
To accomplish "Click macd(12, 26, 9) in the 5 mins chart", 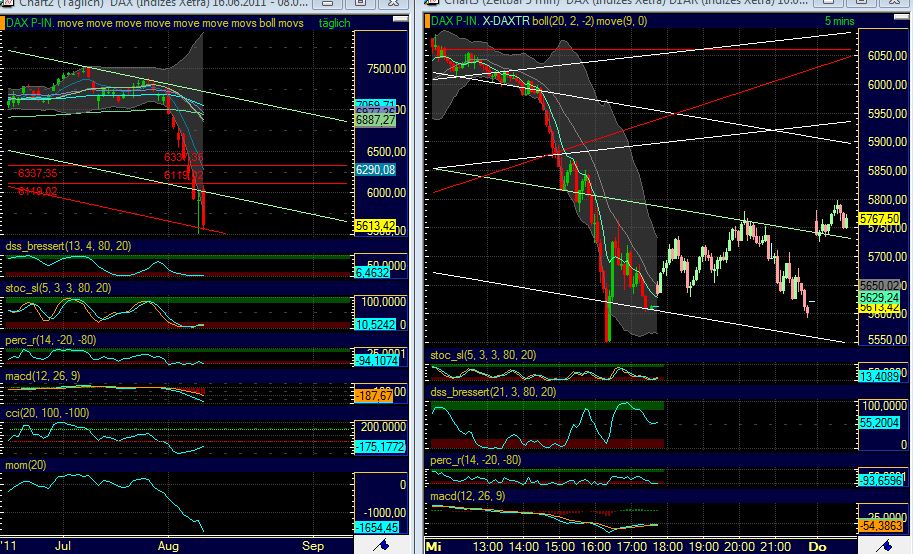I will click(x=468, y=496).
